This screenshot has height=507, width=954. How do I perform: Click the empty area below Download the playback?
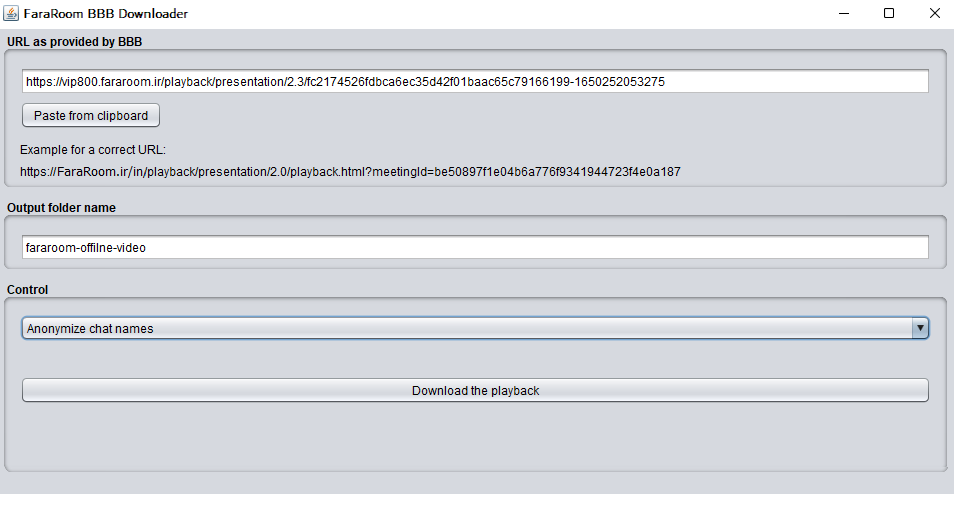point(475,435)
